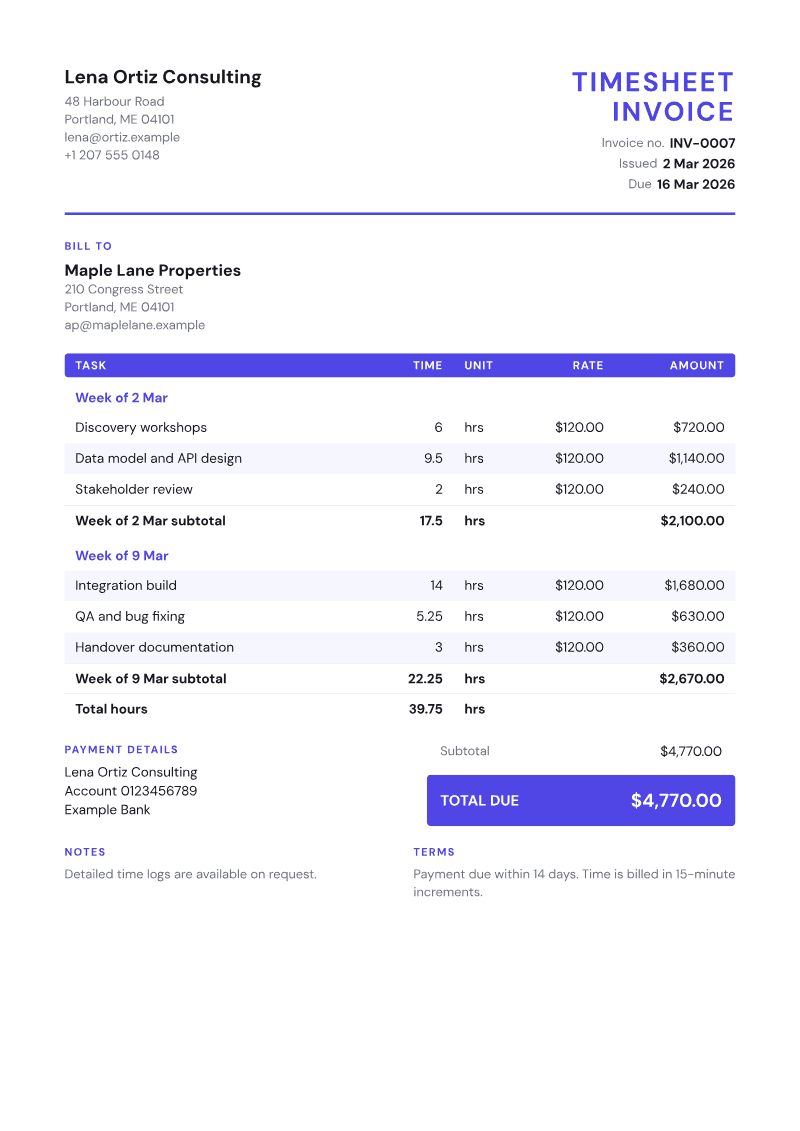Click the $720.00 amount for Discovery workshops

pos(698,428)
